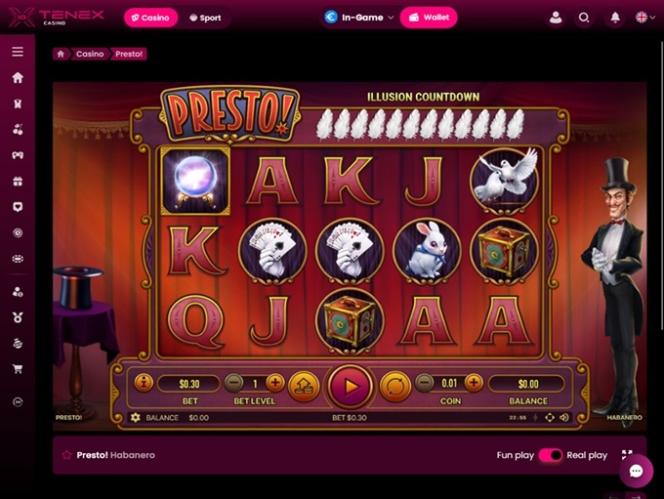Open the live chat bubble

(636, 471)
